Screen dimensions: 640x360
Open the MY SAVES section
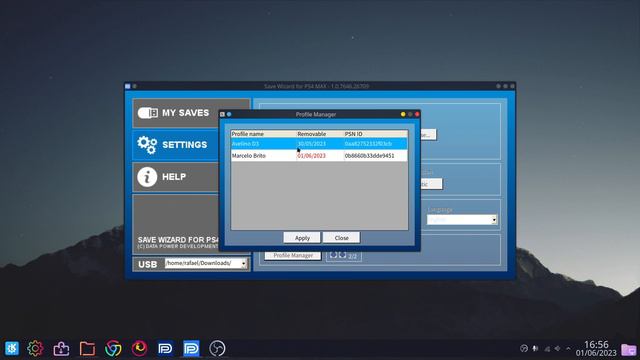point(191,113)
